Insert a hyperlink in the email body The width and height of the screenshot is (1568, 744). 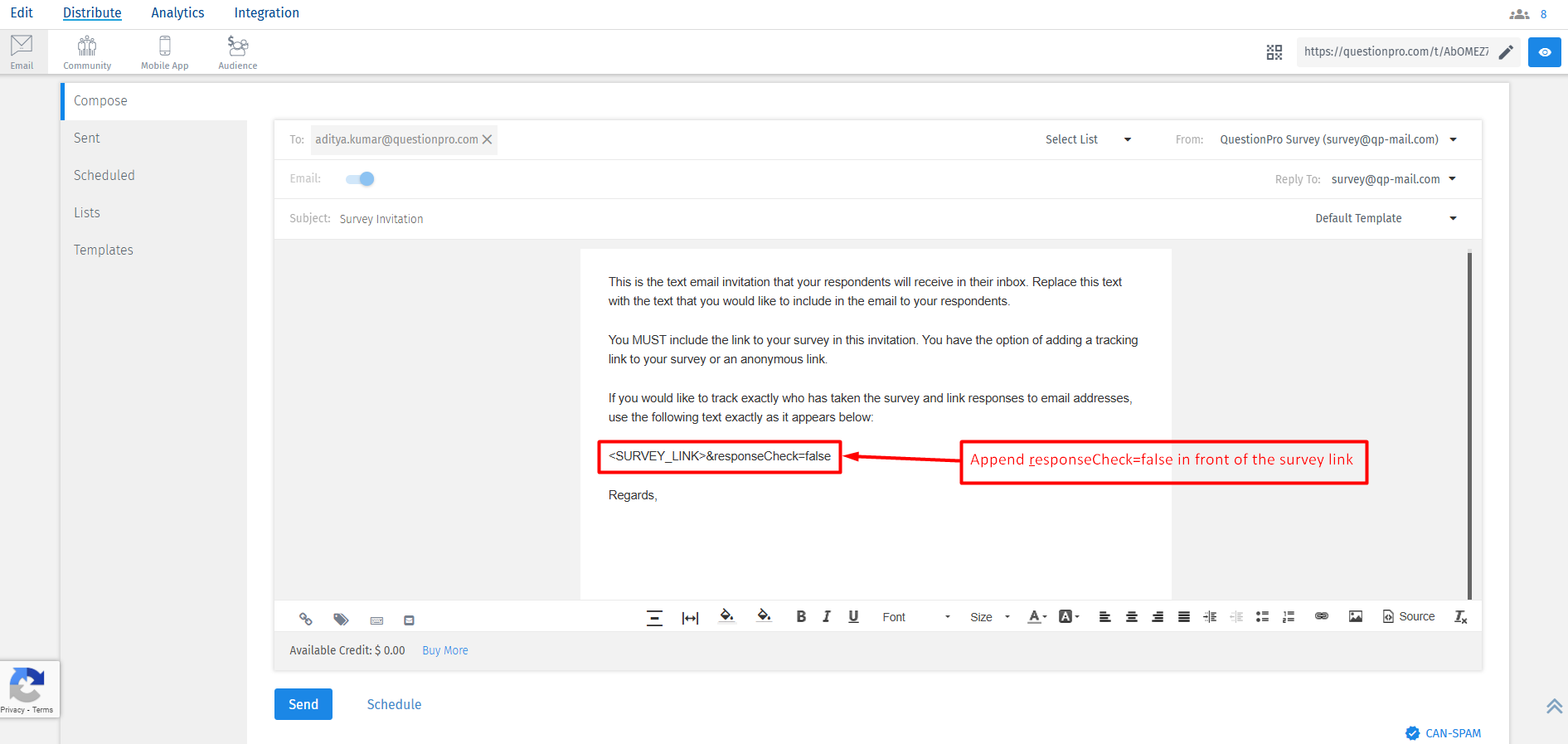[1322, 616]
